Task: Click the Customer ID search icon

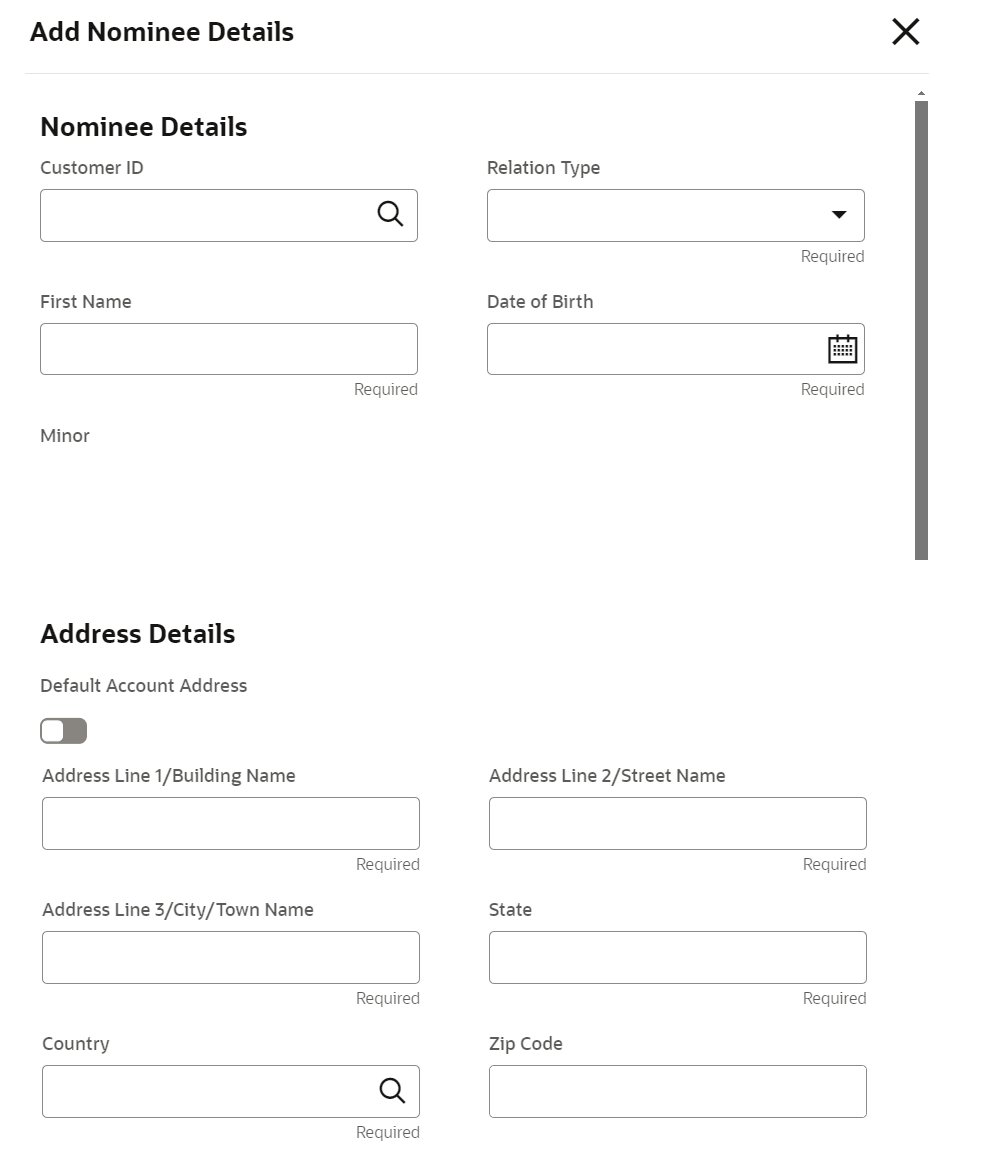Action: click(x=390, y=213)
